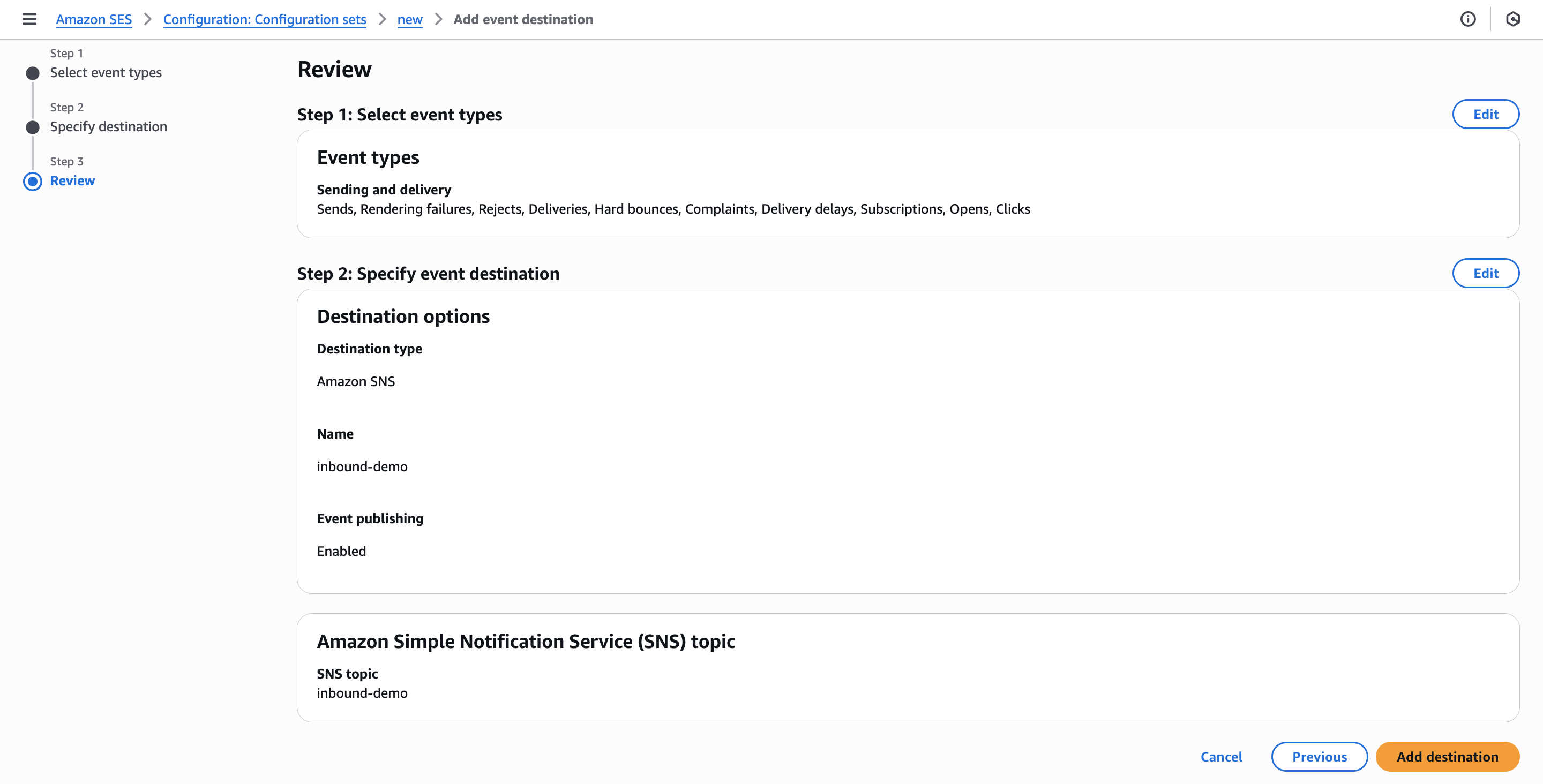Screen dimensions: 1543x784
Task: Edit Step 1 event types
Action: 1485,115
